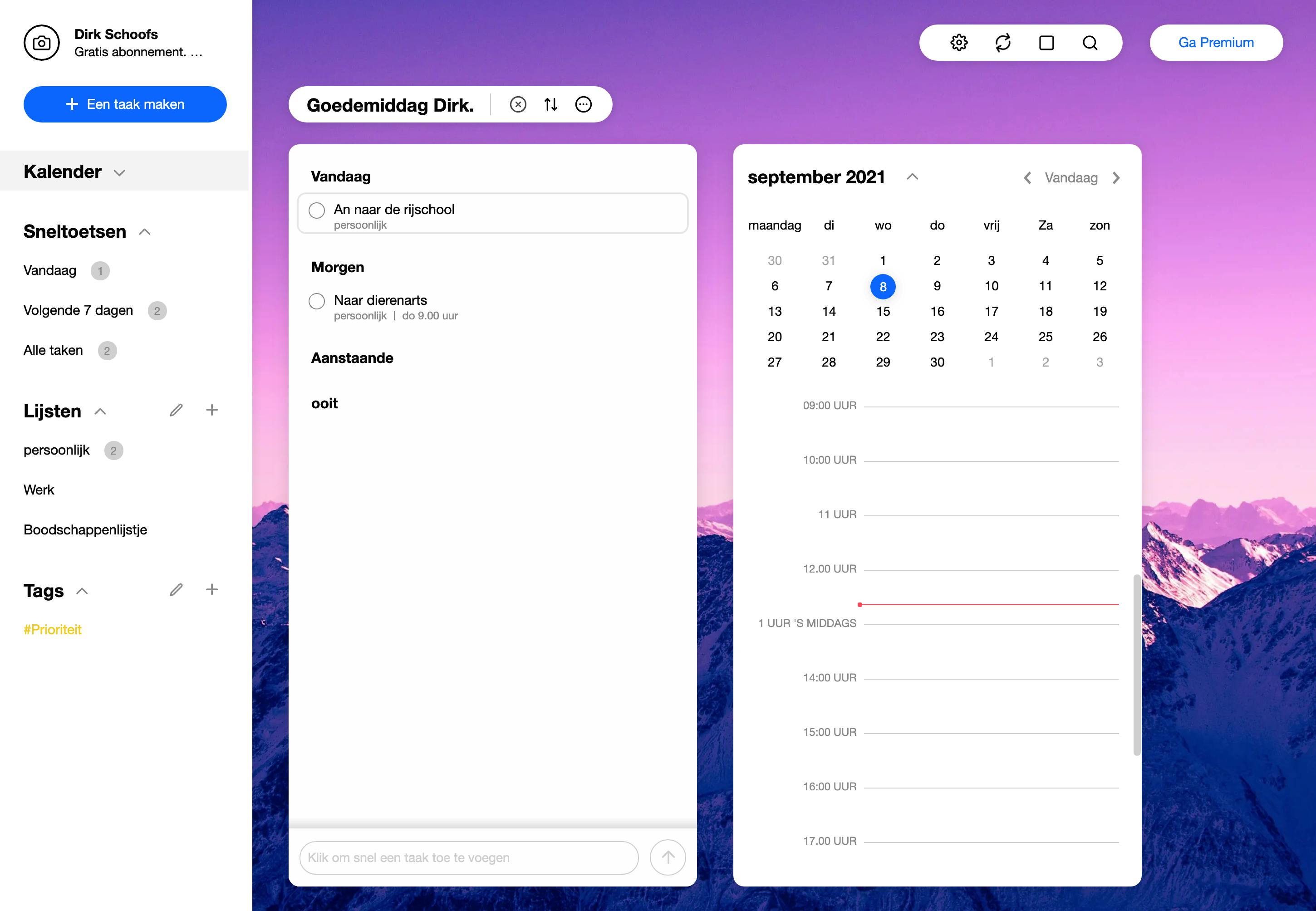Click the add plus icon next to Lijsten
Screen dimensions: 1316x911
click(212, 410)
